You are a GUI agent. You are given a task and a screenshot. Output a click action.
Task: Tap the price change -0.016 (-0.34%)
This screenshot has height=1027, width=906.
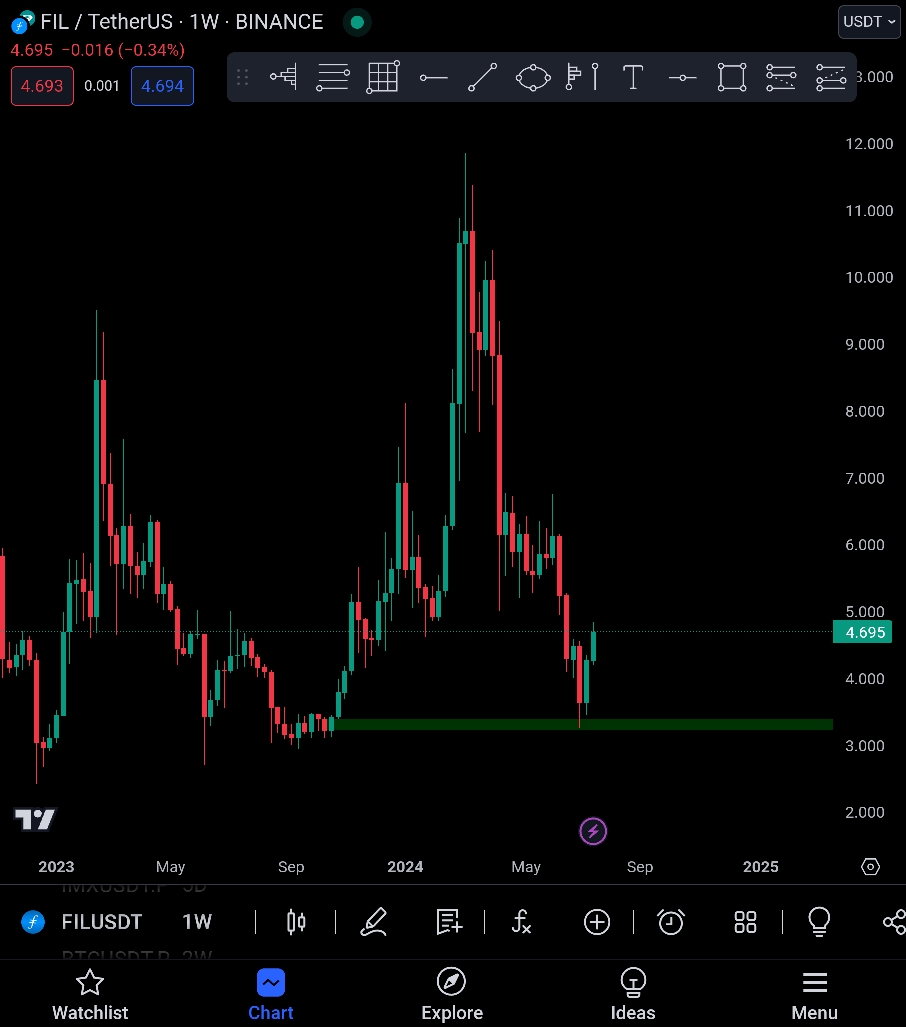[x=123, y=50]
